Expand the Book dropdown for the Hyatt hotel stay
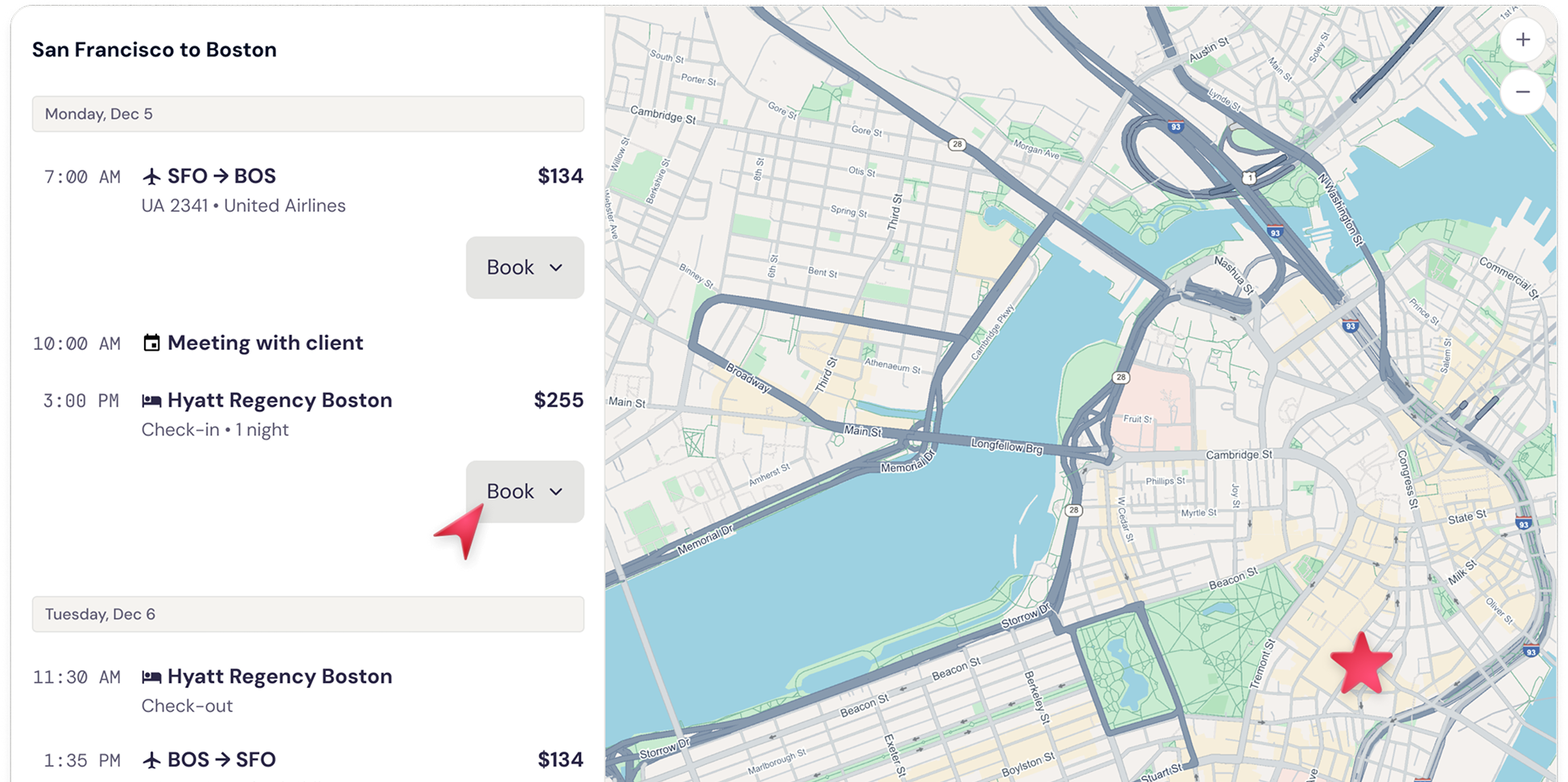 click(x=524, y=491)
